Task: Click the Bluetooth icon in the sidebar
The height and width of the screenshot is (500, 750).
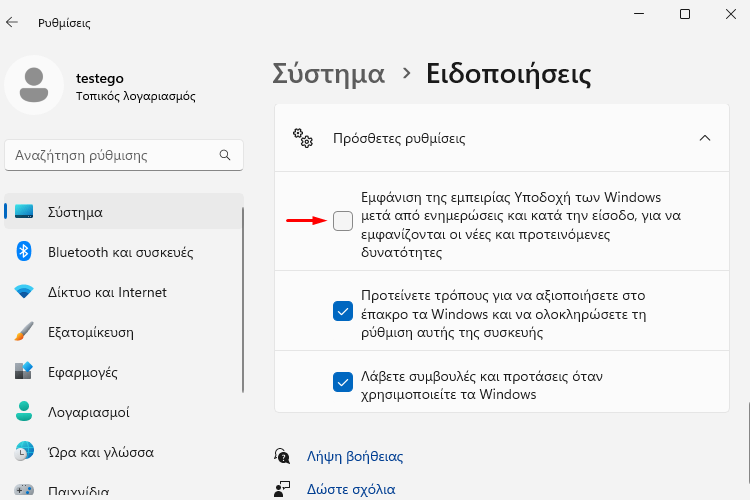Action: coord(24,252)
